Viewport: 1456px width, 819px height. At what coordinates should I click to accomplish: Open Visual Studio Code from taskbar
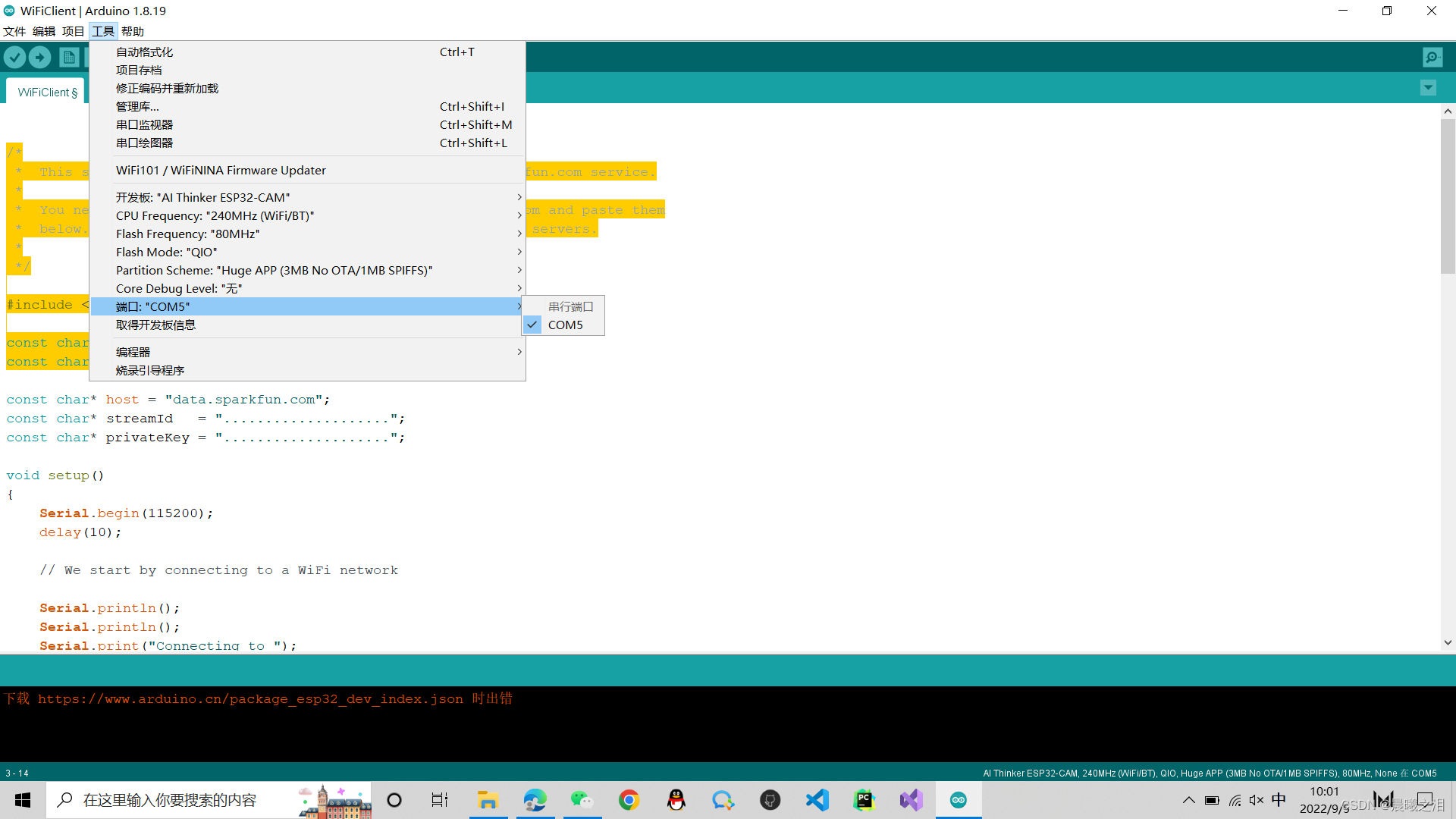[x=817, y=800]
